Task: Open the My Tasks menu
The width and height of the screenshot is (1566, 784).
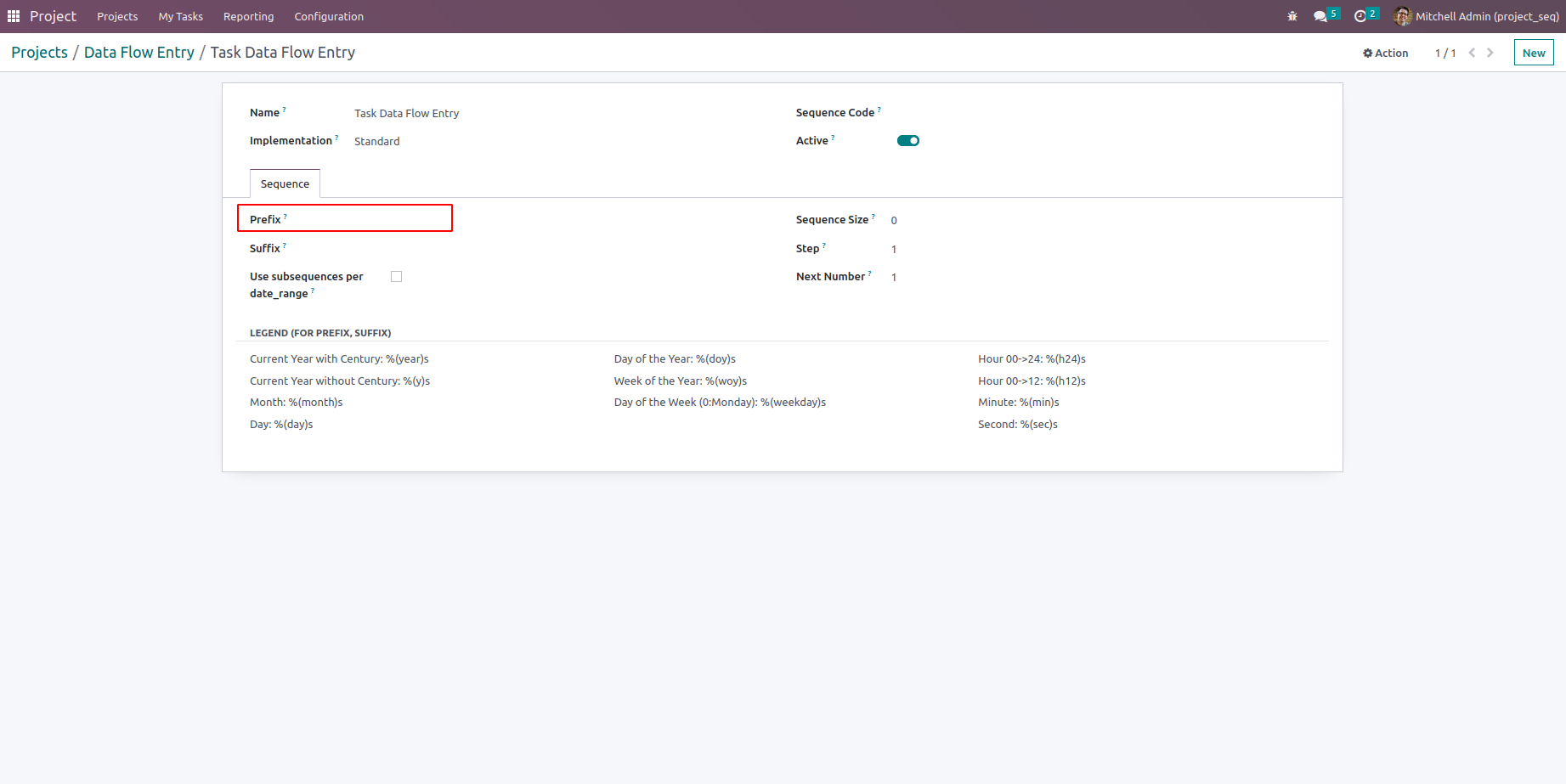Action: pyautogui.click(x=181, y=16)
